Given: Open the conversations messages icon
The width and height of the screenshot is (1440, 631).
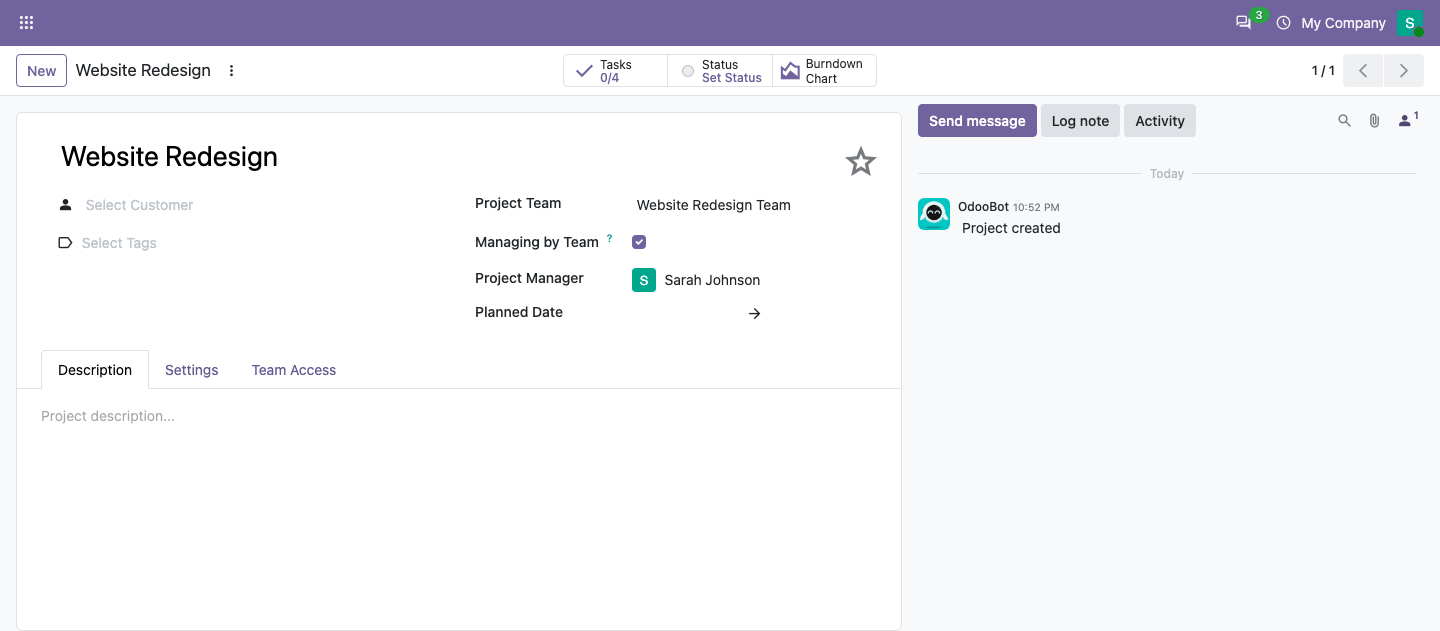Looking at the screenshot, I should click(x=1243, y=22).
